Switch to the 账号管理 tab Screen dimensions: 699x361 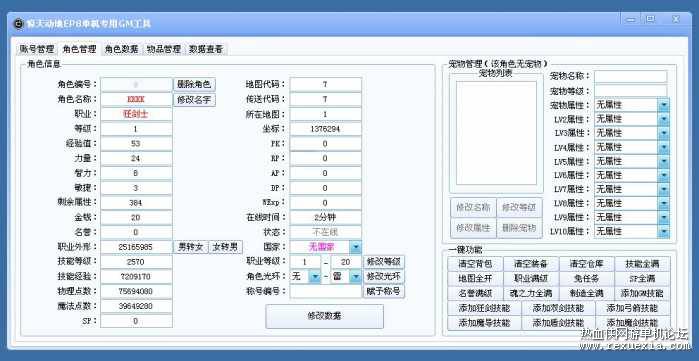point(37,49)
